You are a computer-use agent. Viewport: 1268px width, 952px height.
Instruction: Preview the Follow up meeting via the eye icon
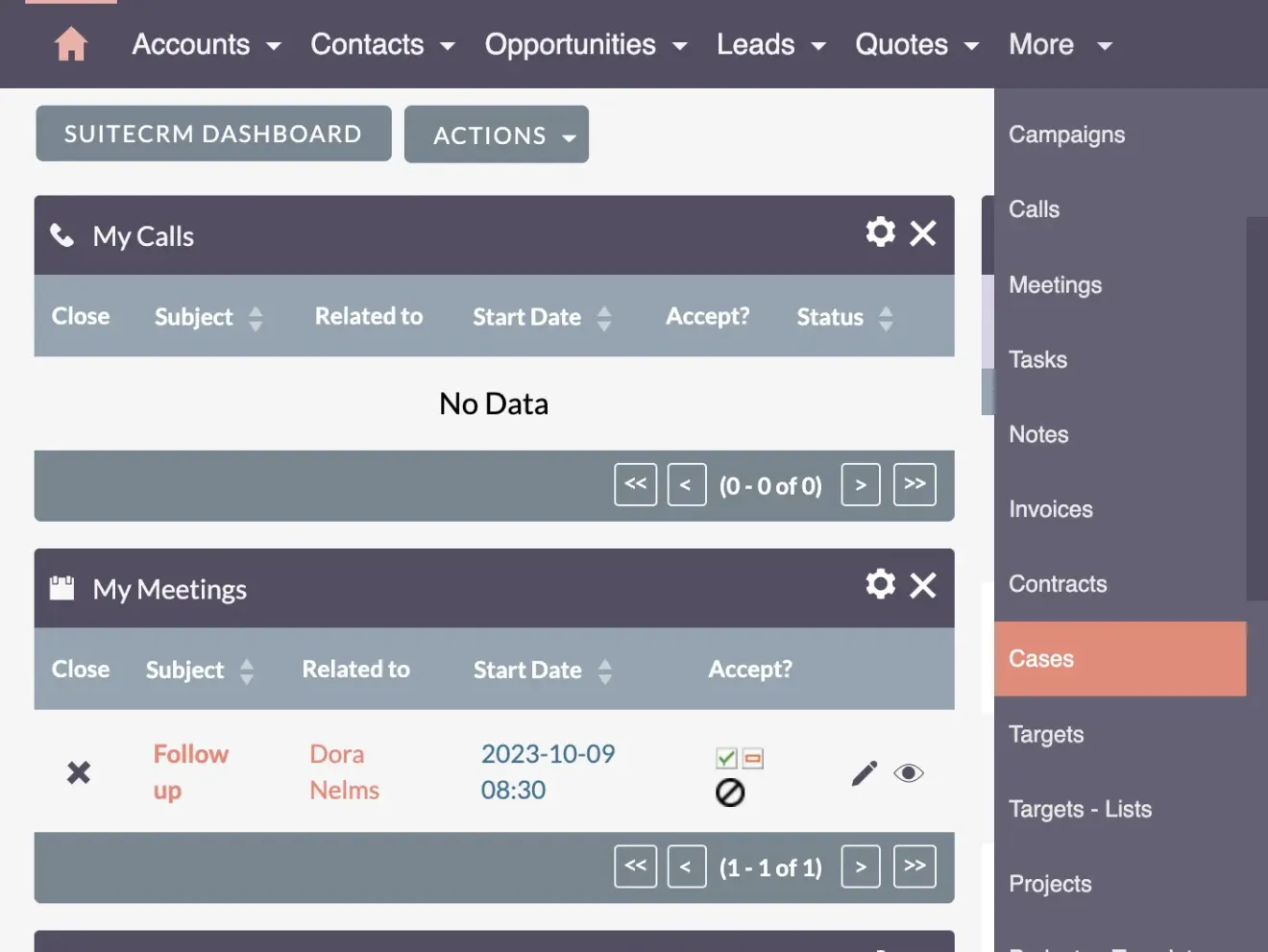[908, 772]
